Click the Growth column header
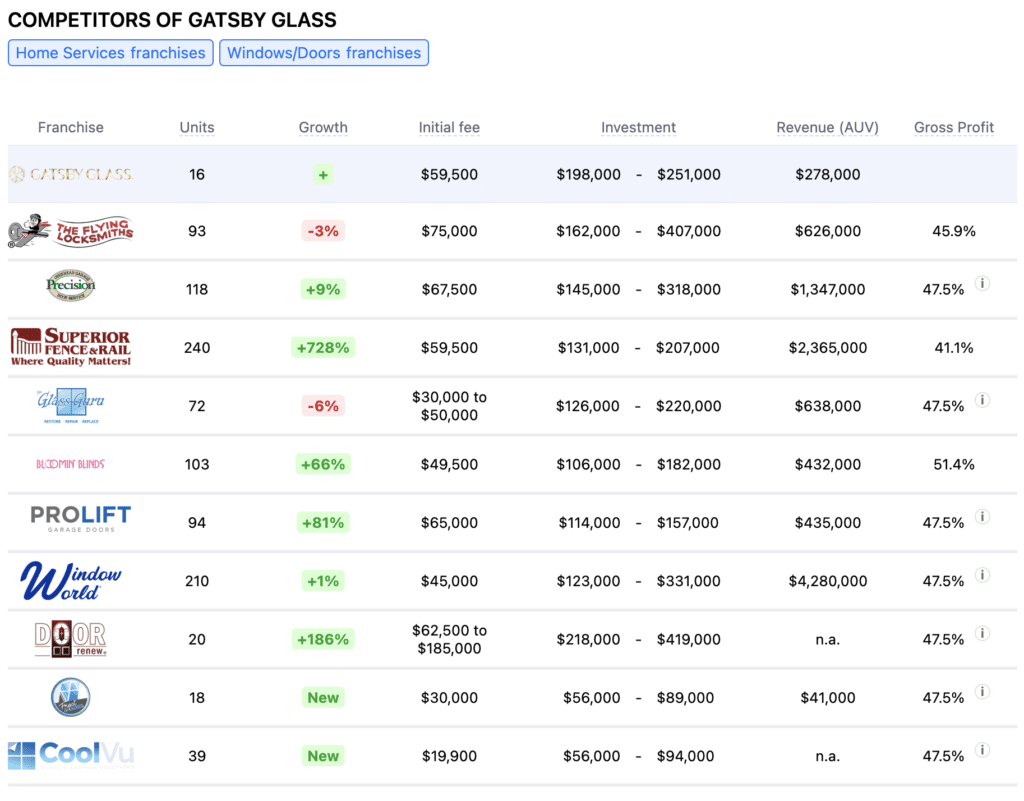 point(323,127)
